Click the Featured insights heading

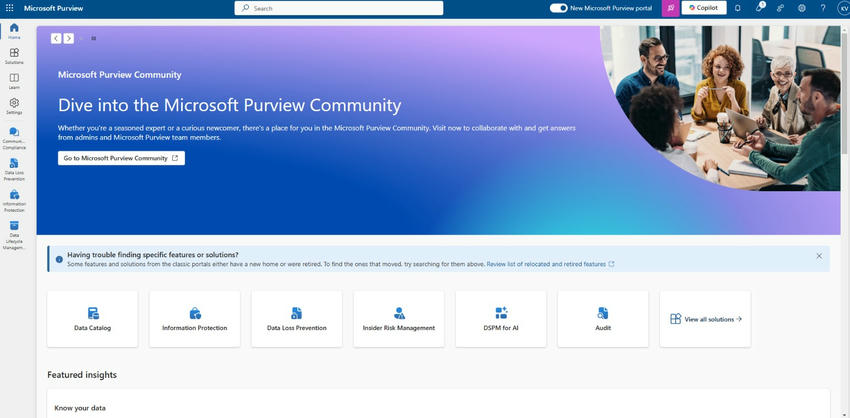tap(82, 375)
